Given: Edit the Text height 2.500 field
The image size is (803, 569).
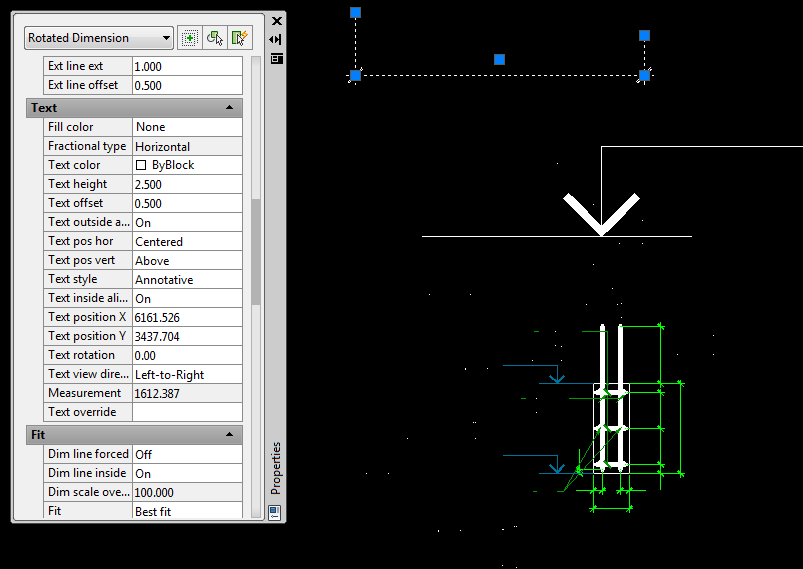Looking at the screenshot, I should pos(187,184).
